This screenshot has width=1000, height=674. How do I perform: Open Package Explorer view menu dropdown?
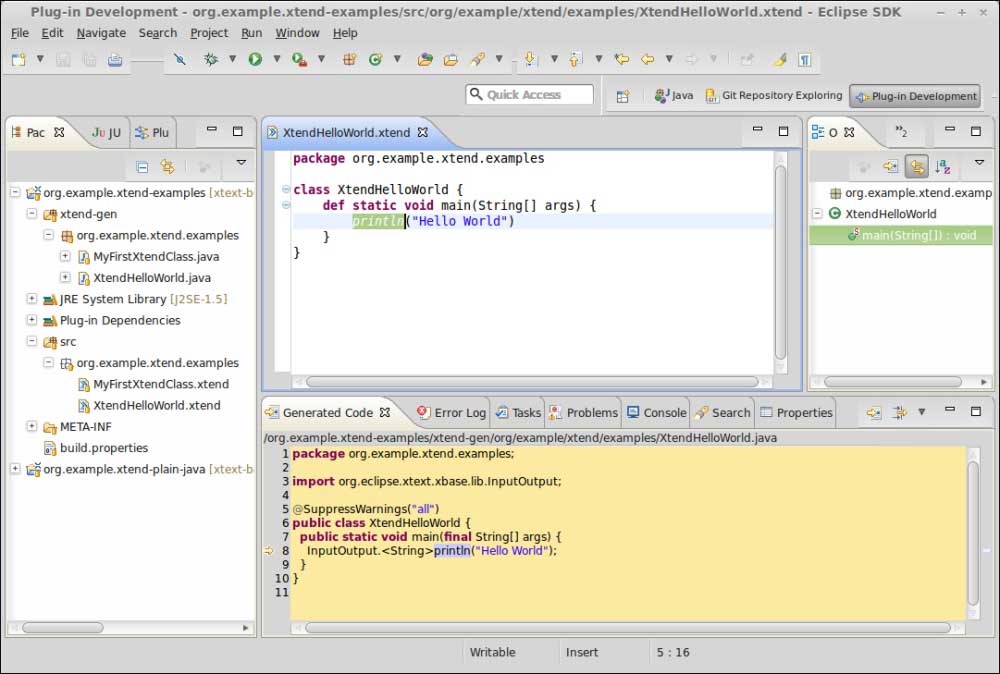tap(241, 163)
